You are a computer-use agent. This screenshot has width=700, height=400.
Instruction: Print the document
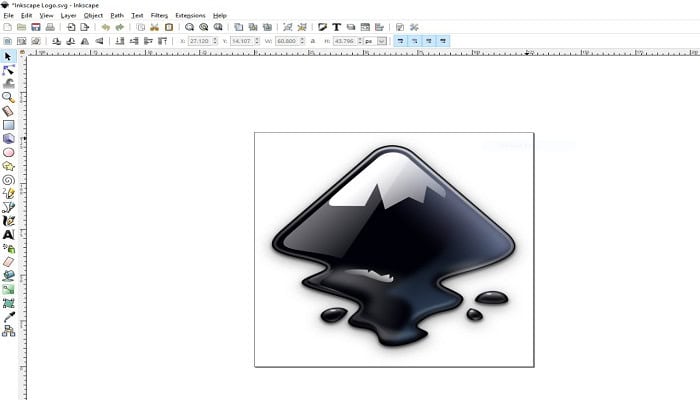50,27
